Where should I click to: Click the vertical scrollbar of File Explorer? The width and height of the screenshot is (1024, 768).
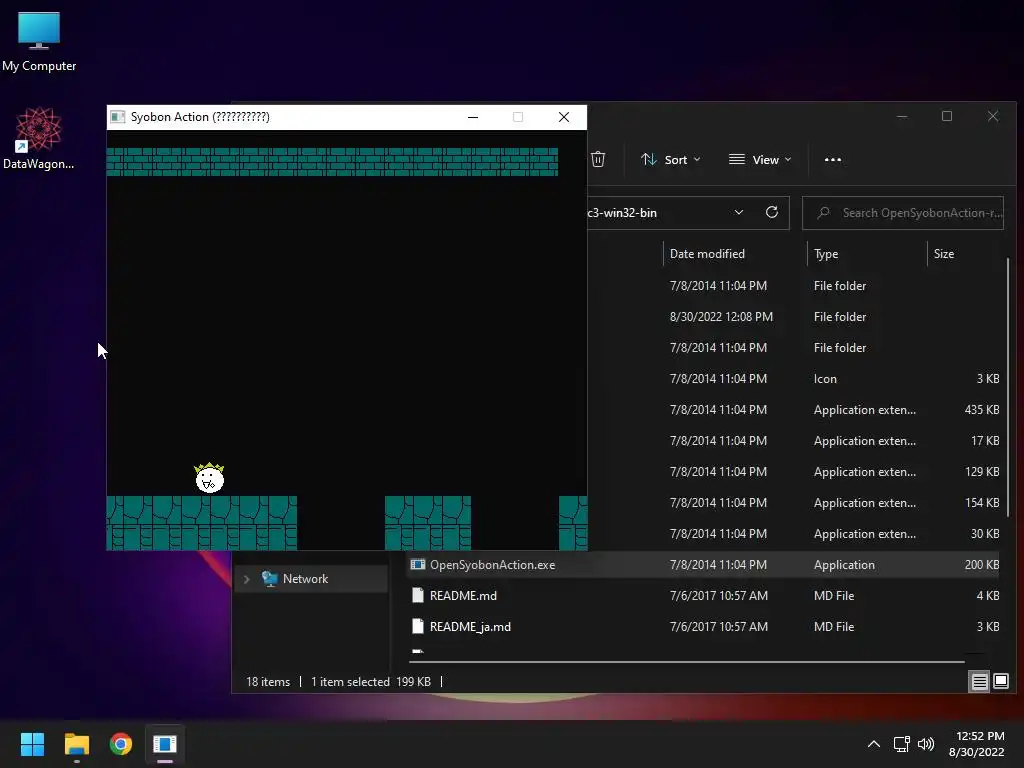click(1008, 387)
